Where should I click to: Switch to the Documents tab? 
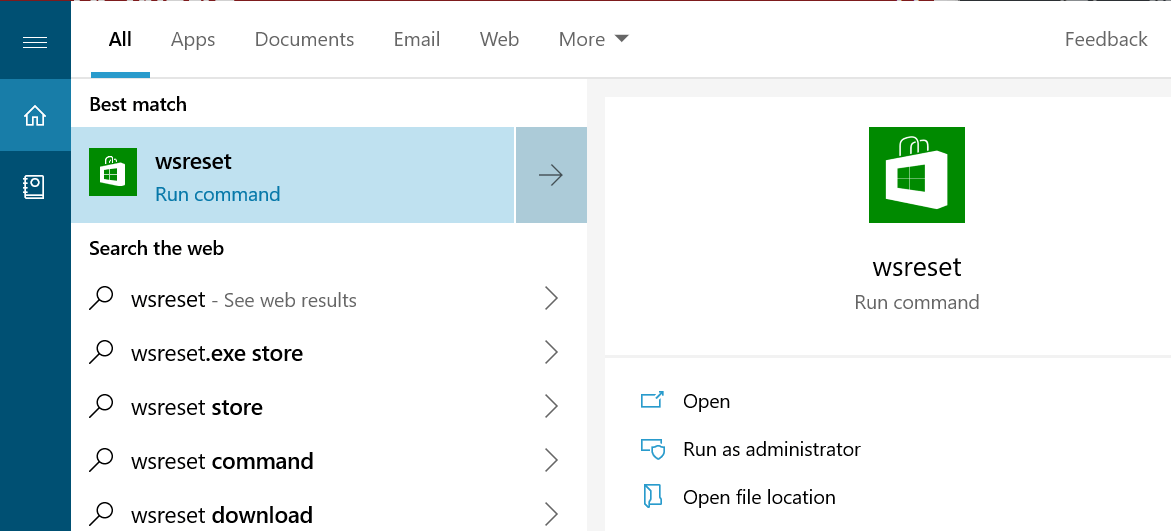pyautogui.click(x=304, y=40)
